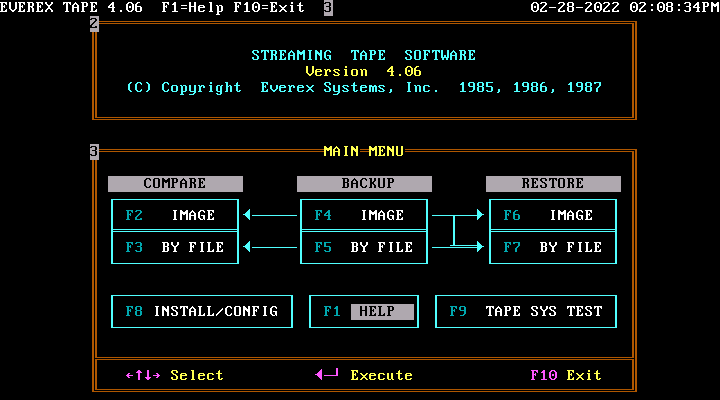Open the highlighted F1 HELP item
The width and height of the screenshot is (720, 400).
click(364, 311)
